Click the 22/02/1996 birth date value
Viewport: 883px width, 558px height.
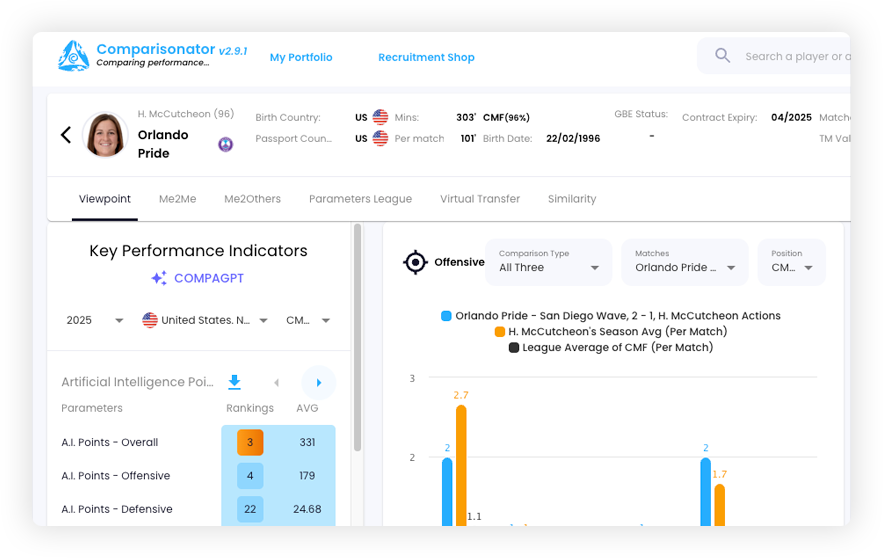pos(573,139)
